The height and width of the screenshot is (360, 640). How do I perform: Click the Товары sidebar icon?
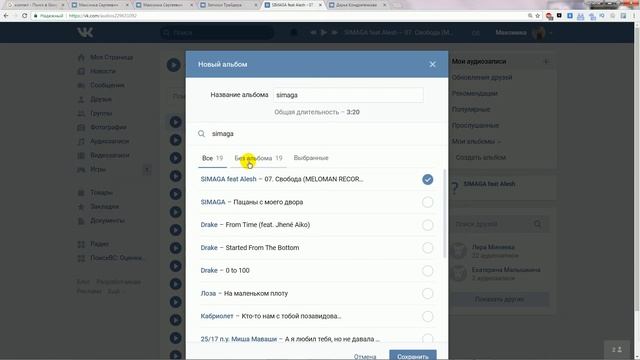click(x=81, y=193)
